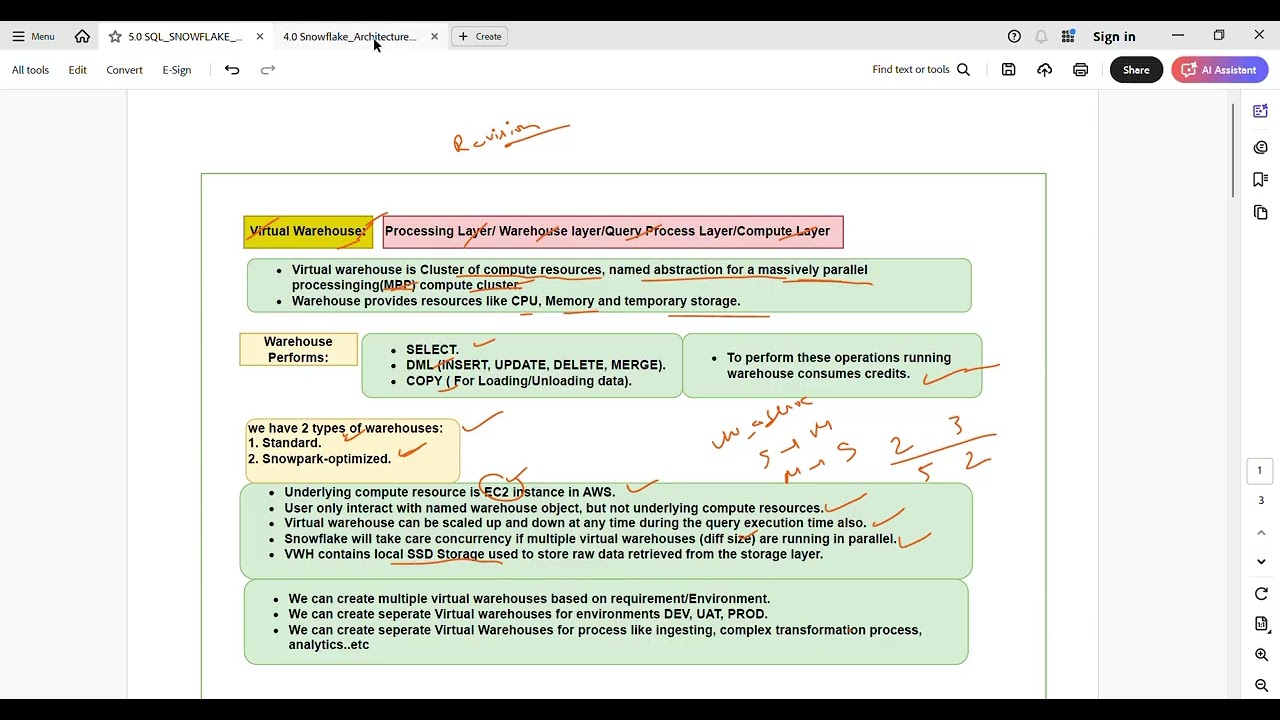Click the Create button
Viewport: 1280px width, 720px height.
pyautogui.click(x=480, y=36)
